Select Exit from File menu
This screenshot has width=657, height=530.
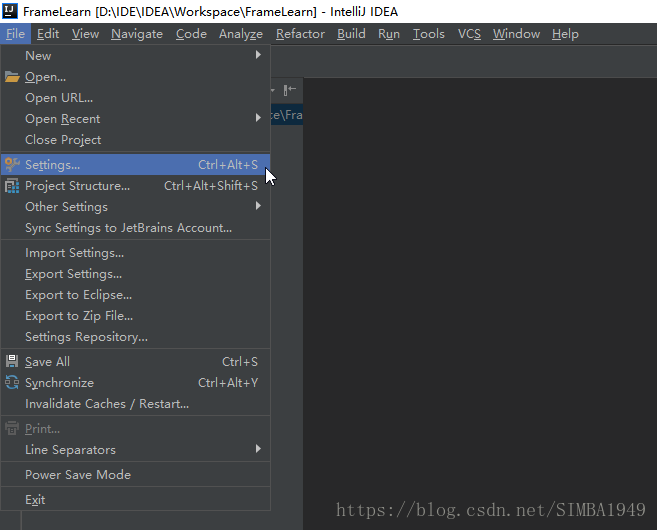point(135,499)
